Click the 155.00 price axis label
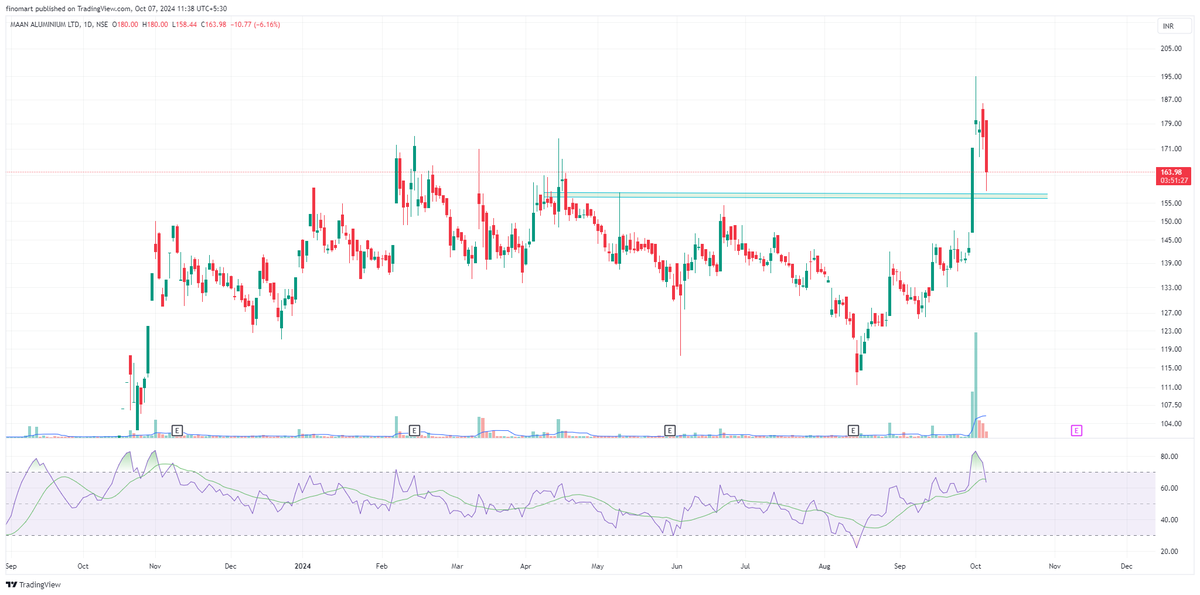 [1172, 203]
